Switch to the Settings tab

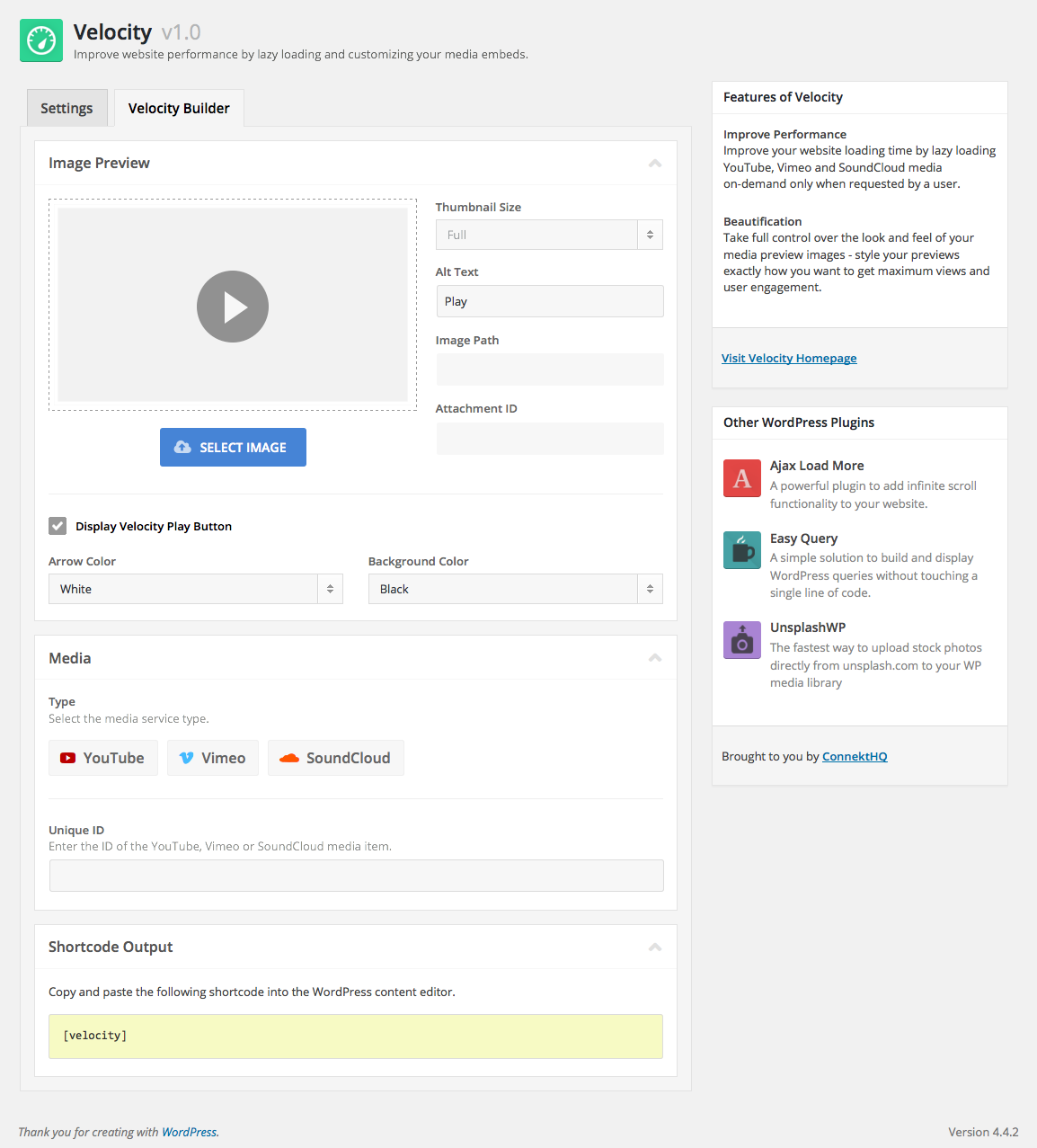pos(67,108)
